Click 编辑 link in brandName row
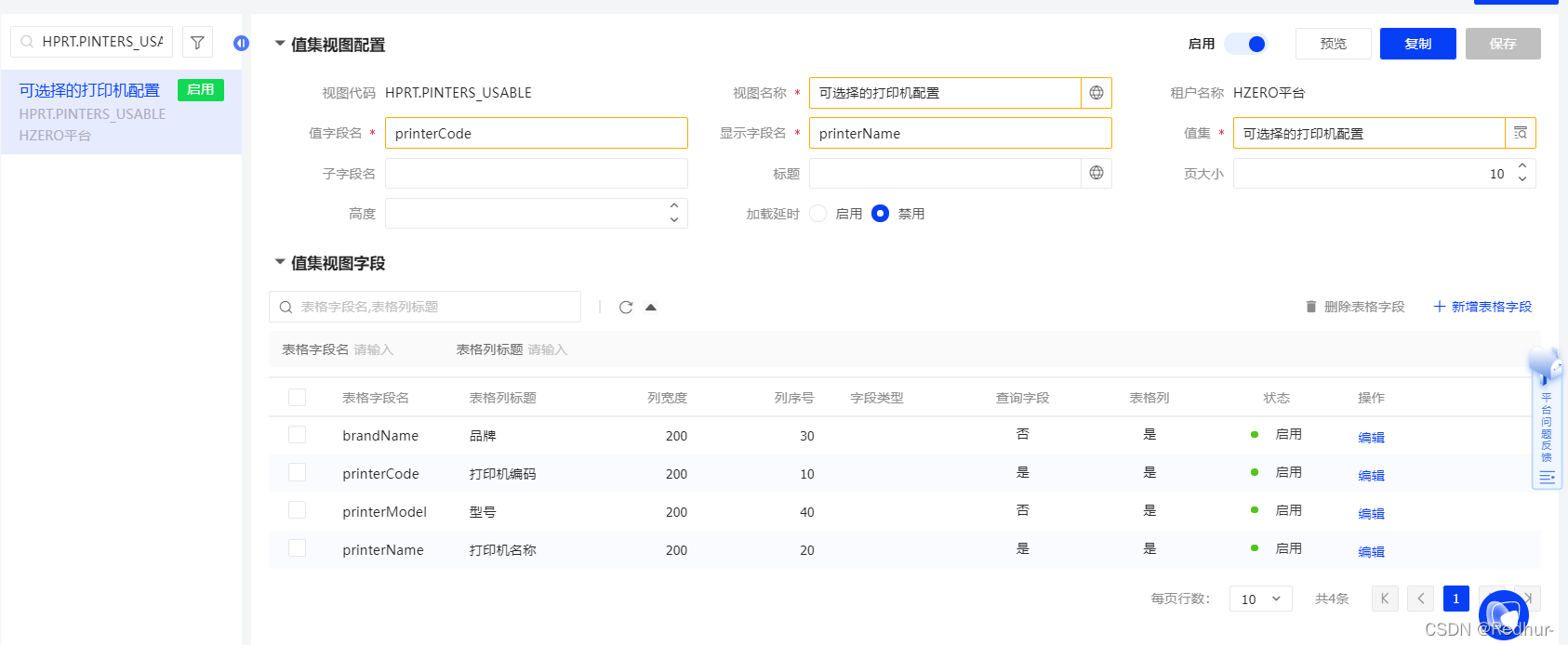 [x=1371, y=437]
